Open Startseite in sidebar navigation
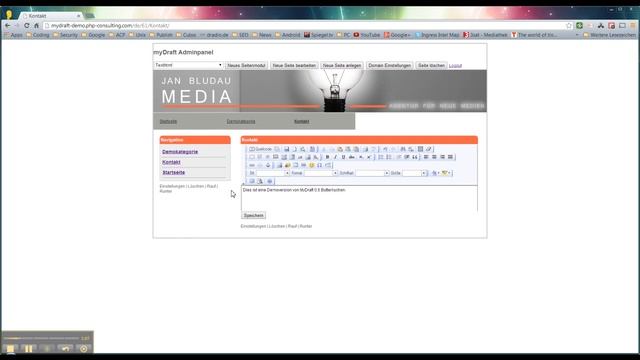This screenshot has width=640, height=360. [173, 172]
